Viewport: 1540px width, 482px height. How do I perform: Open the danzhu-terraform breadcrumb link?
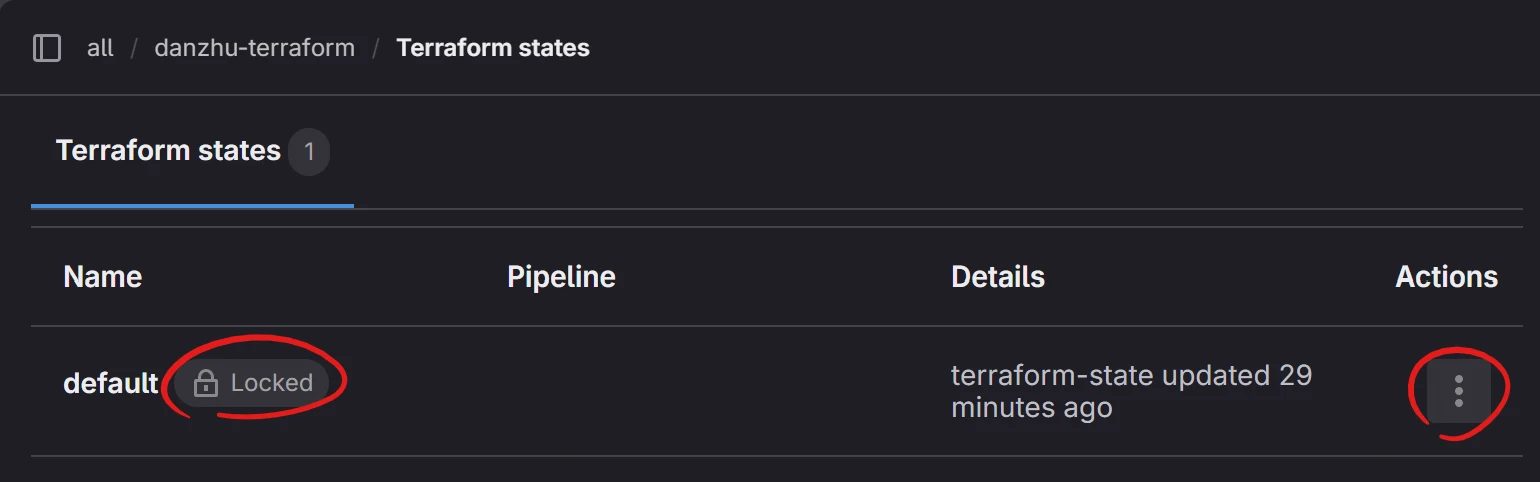254,48
